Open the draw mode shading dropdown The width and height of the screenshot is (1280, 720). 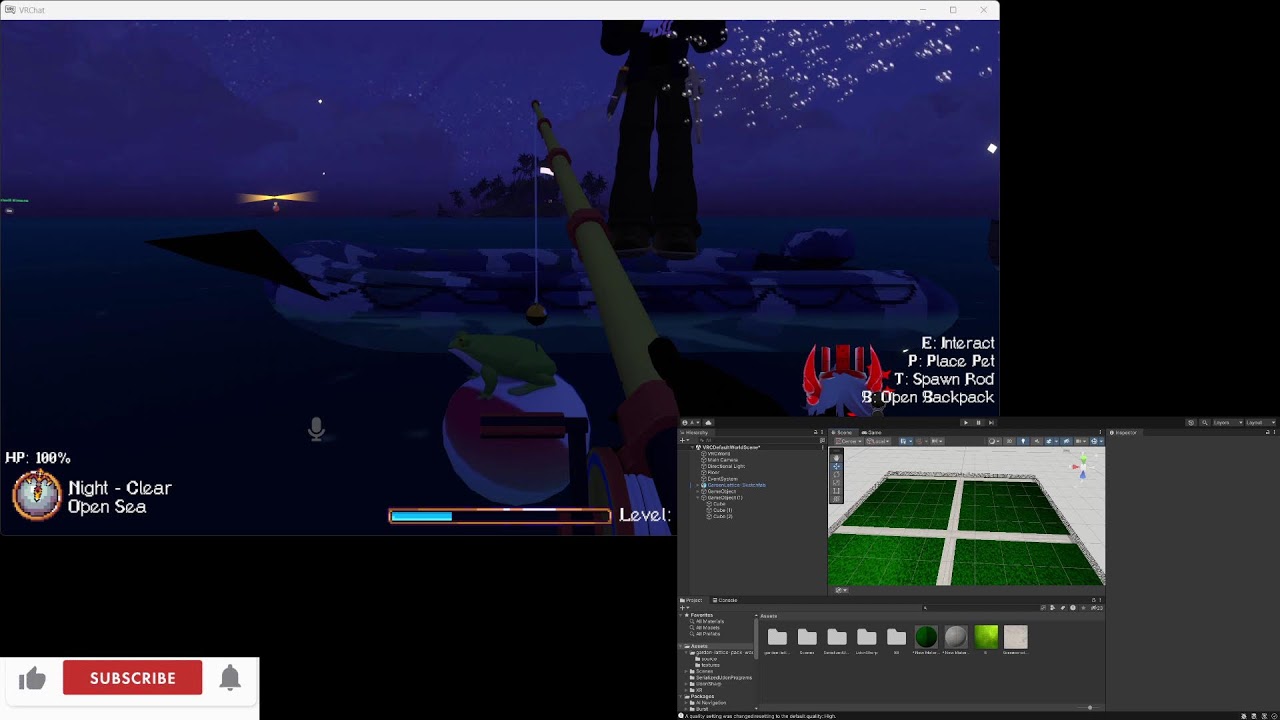click(x=995, y=441)
